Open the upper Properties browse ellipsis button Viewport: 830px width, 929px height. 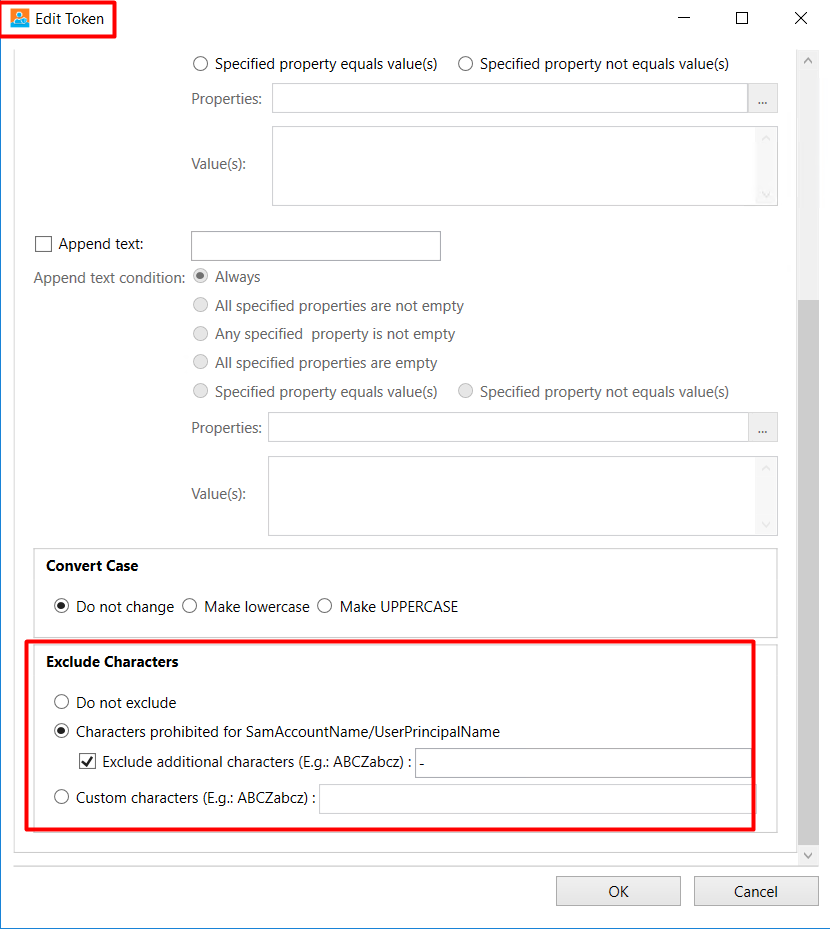pos(762,98)
